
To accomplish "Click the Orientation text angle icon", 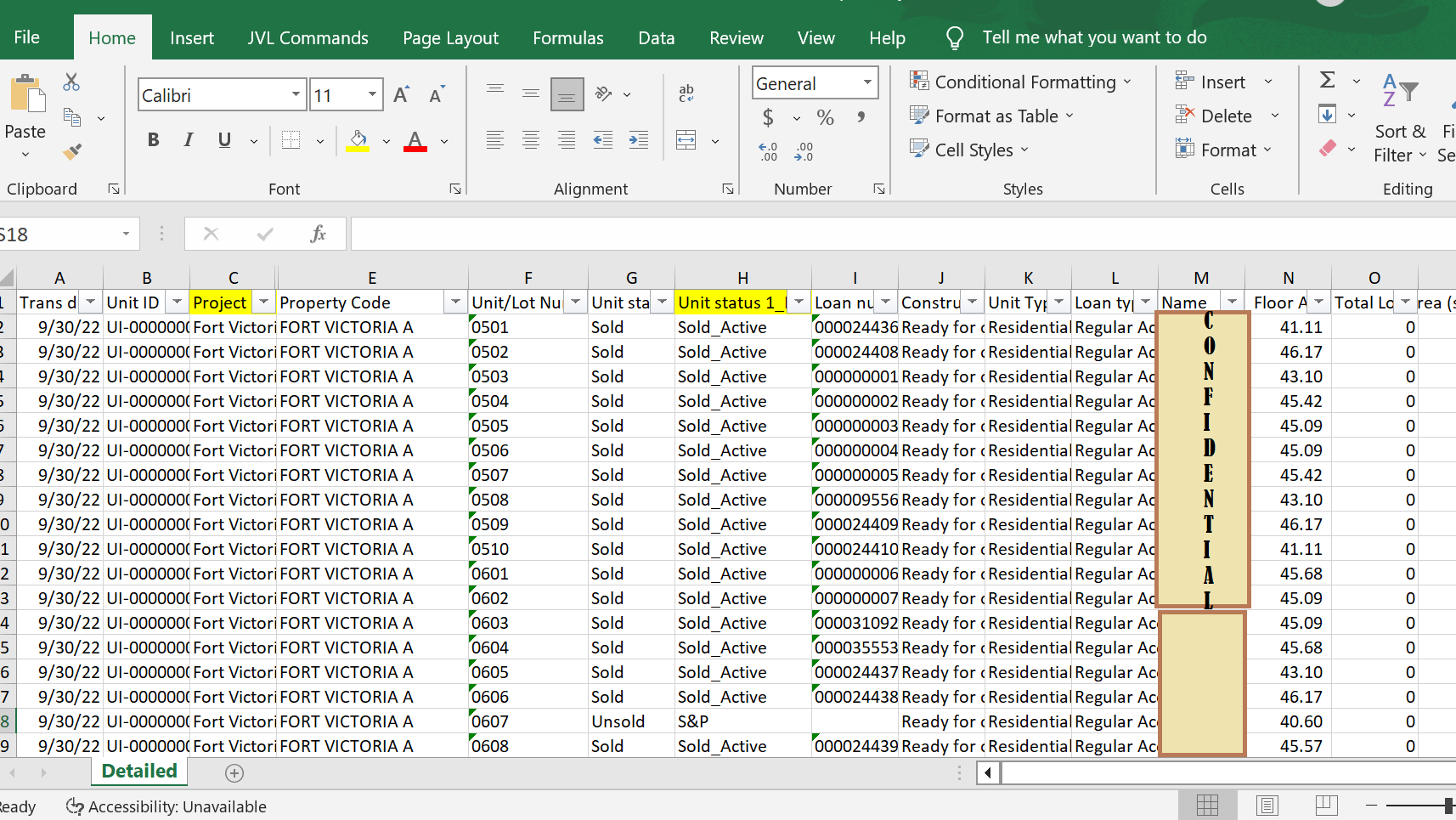I will [604, 93].
